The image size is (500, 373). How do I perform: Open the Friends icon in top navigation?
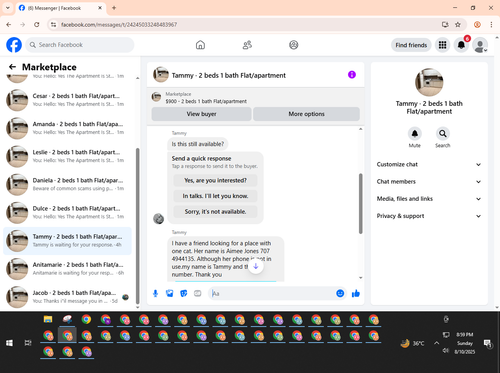tap(247, 45)
